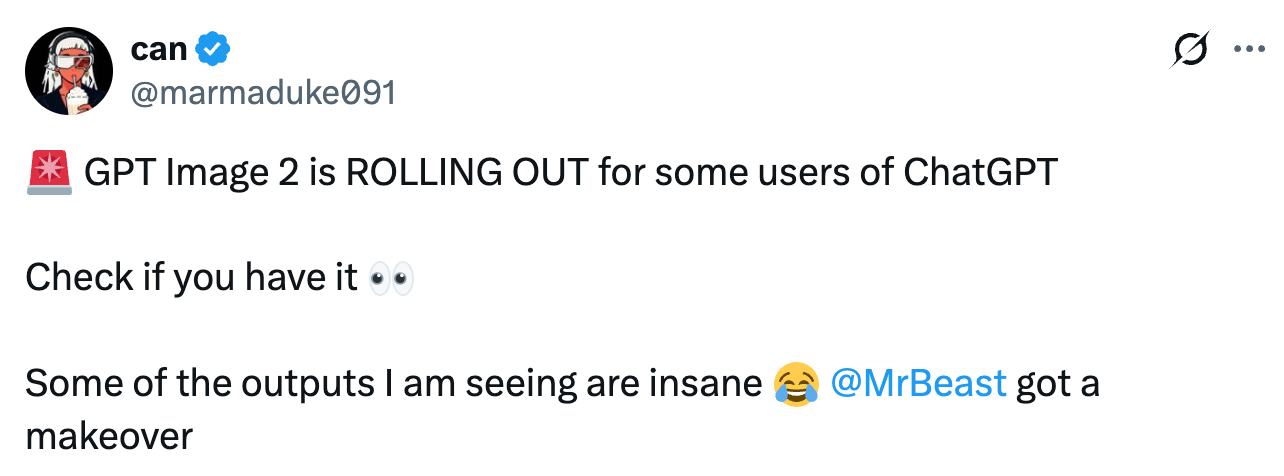Click the words "got a" after the mention
This screenshot has height=476, width=1284.
[x=1058, y=383]
